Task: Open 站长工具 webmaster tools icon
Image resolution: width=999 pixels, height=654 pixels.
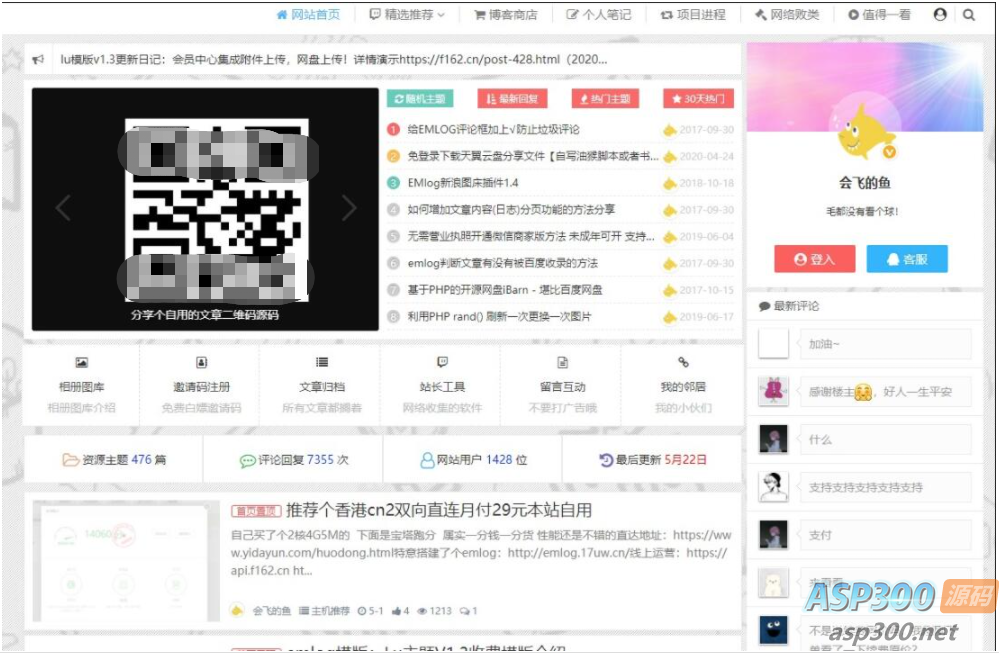Action: (x=442, y=362)
